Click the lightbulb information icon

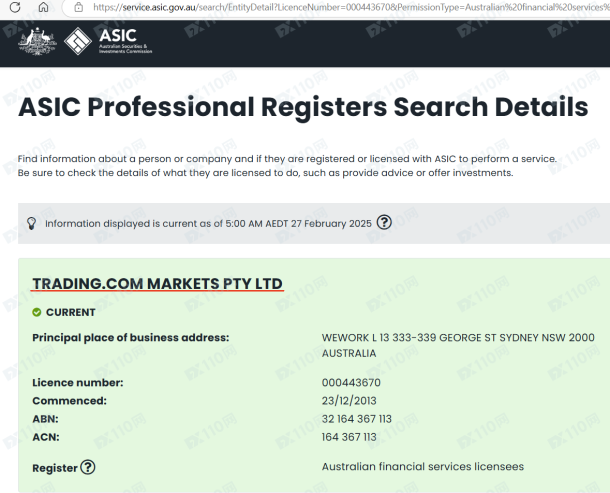pyautogui.click(x=31, y=223)
